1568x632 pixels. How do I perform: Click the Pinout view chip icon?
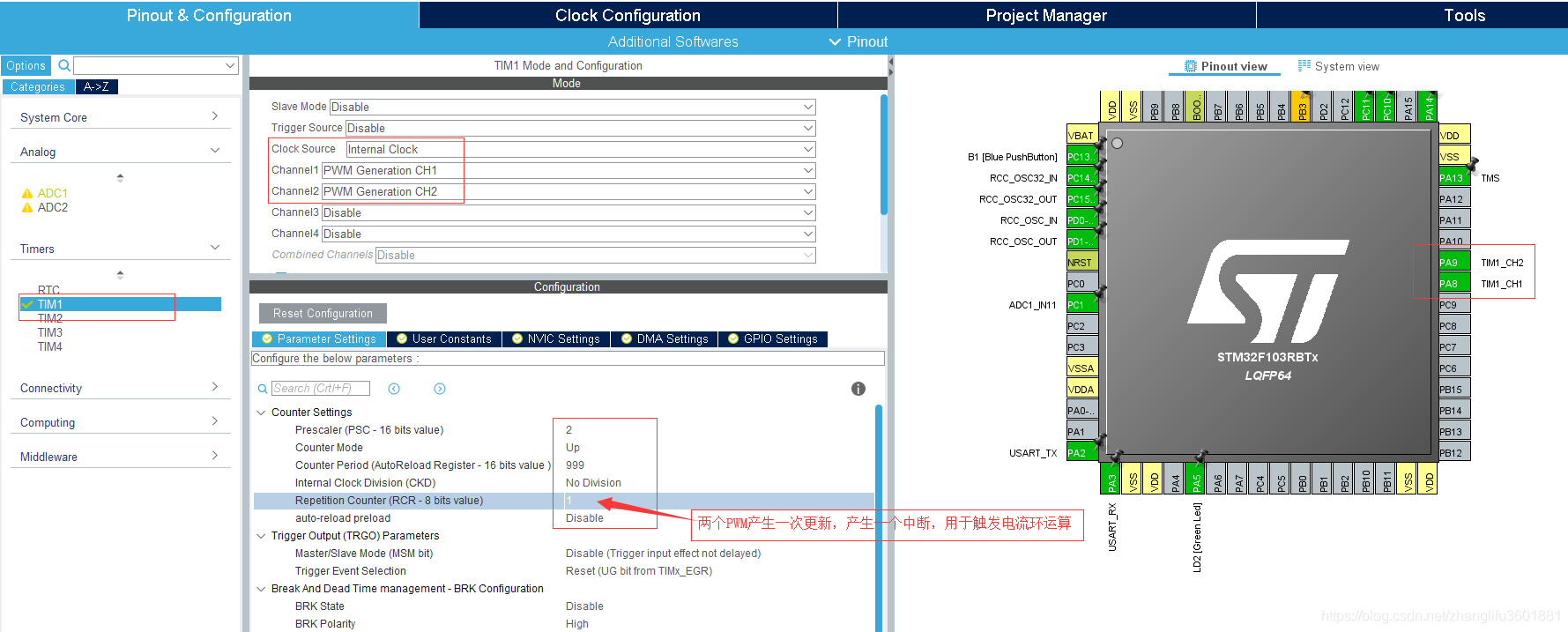point(1191,66)
